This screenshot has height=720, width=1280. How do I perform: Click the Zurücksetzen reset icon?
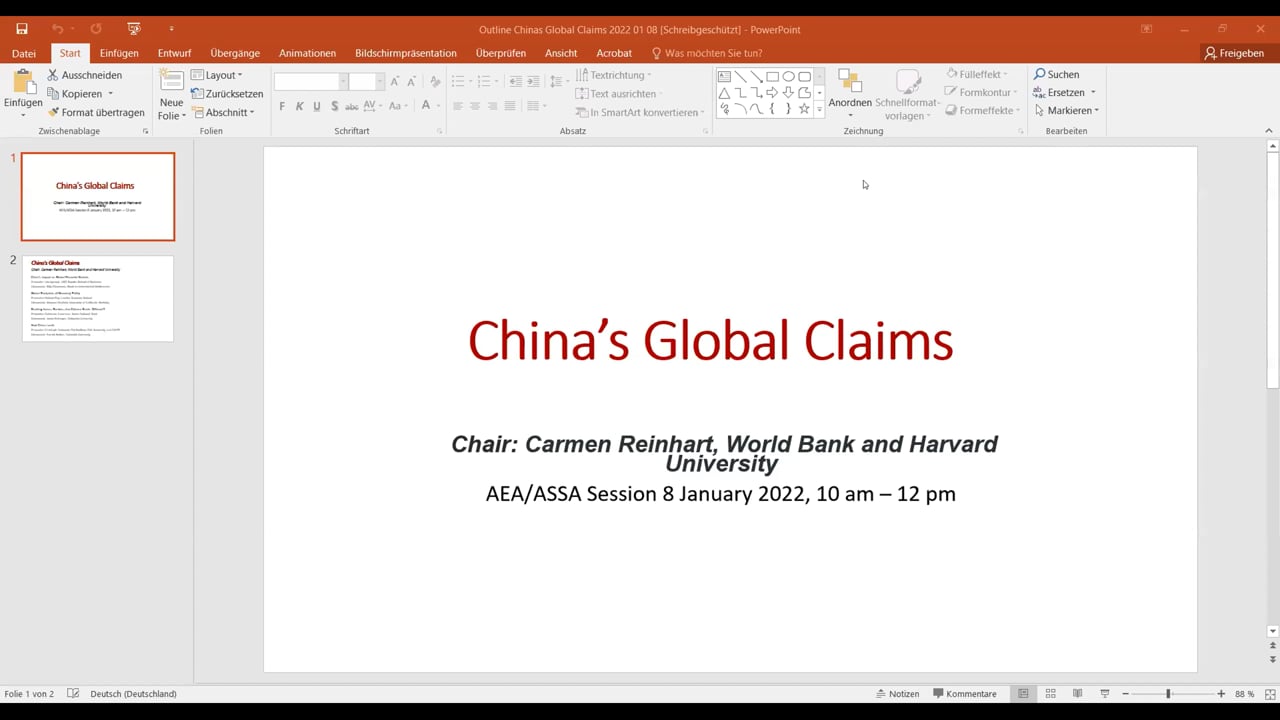pyautogui.click(x=198, y=94)
